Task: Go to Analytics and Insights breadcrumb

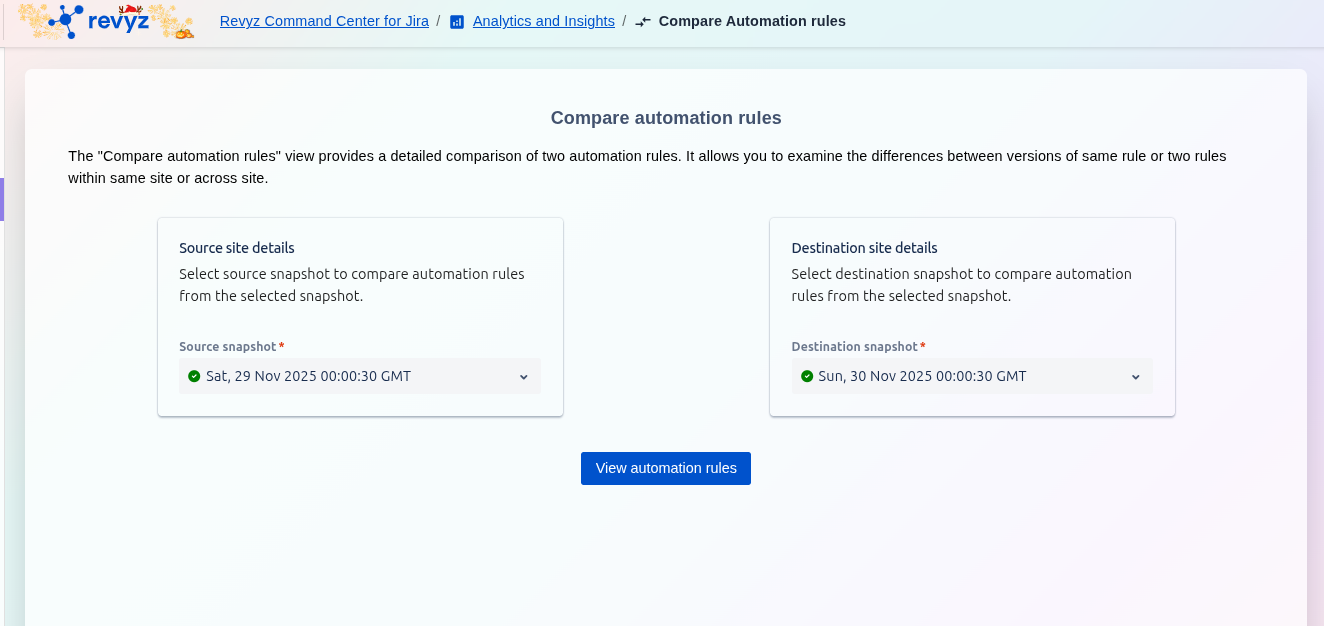Action: (543, 21)
